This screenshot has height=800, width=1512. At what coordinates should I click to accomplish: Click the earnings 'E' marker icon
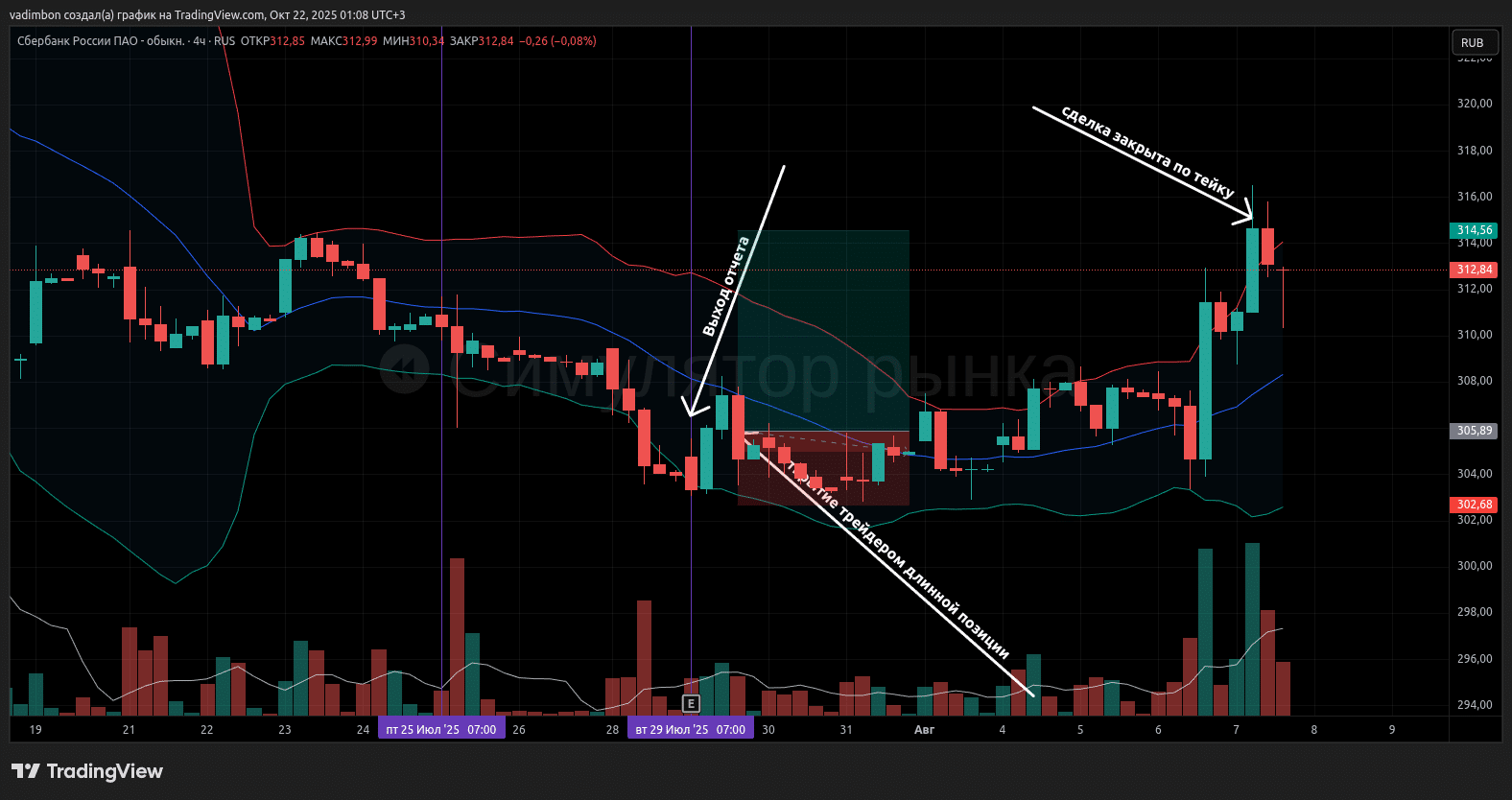point(691,704)
